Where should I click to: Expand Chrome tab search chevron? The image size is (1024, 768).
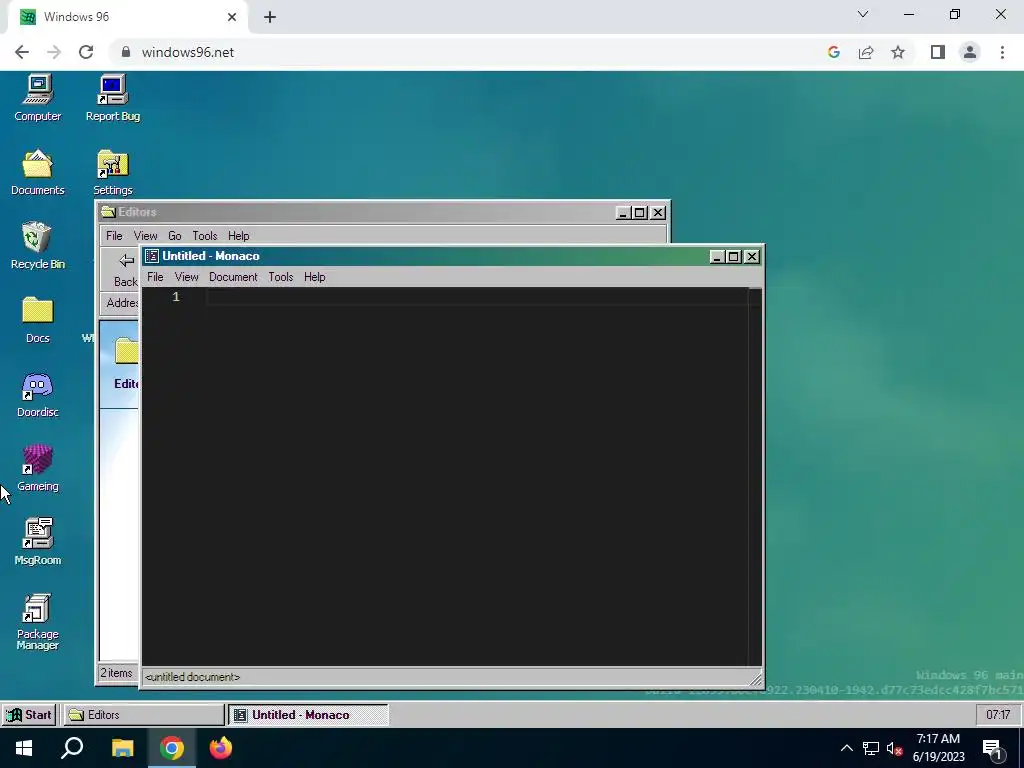point(863,14)
